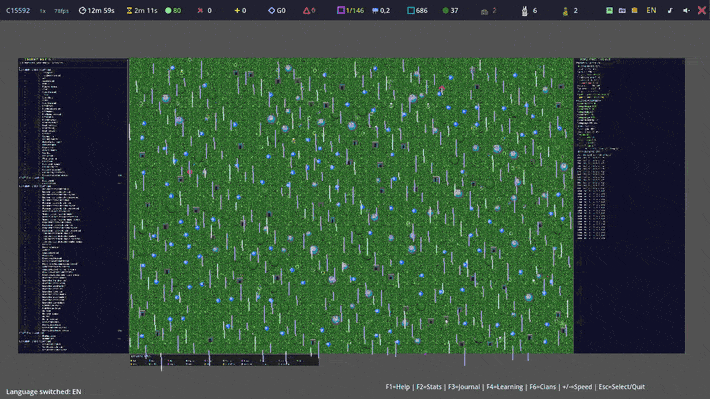
Task: Click the purple square icon showing 1/146
Action: pos(341,10)
